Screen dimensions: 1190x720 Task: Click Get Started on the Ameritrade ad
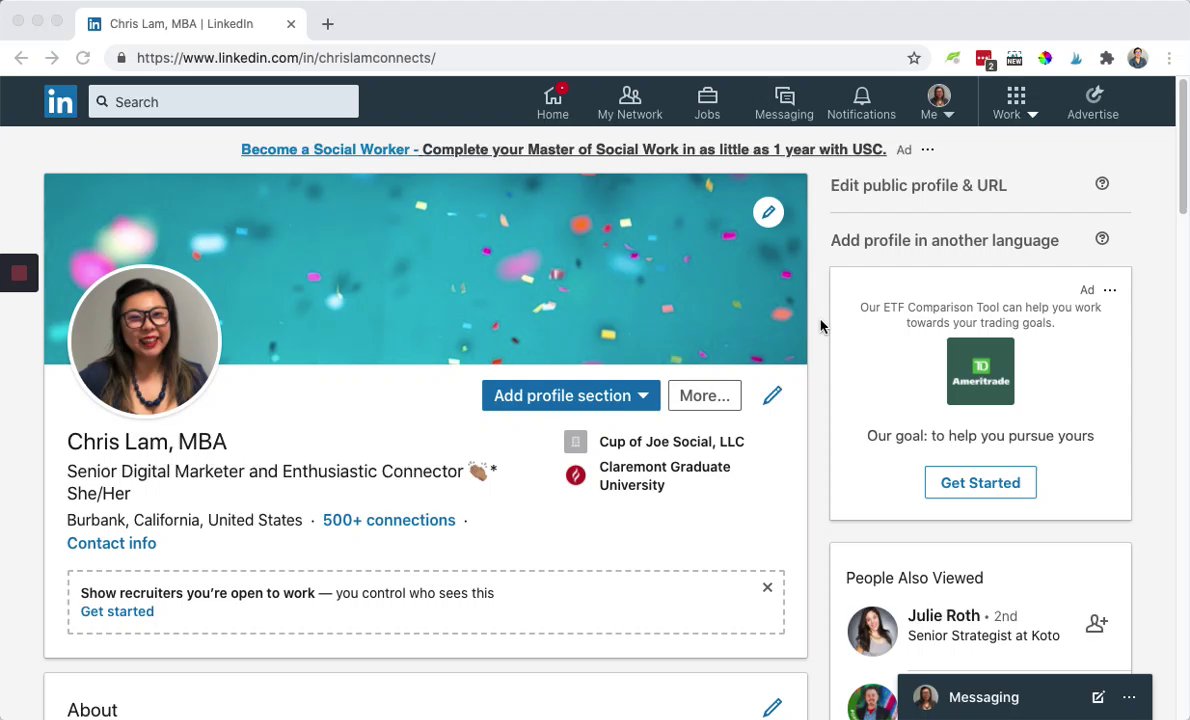coord(981,483)
